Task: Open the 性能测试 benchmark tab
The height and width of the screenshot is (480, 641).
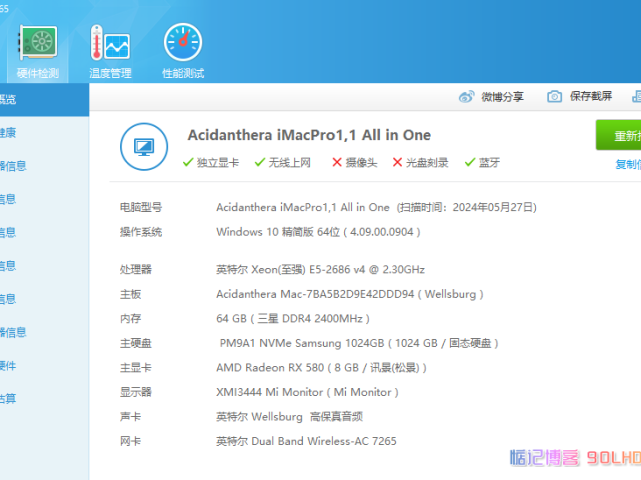Action: [x=183, y=51]
